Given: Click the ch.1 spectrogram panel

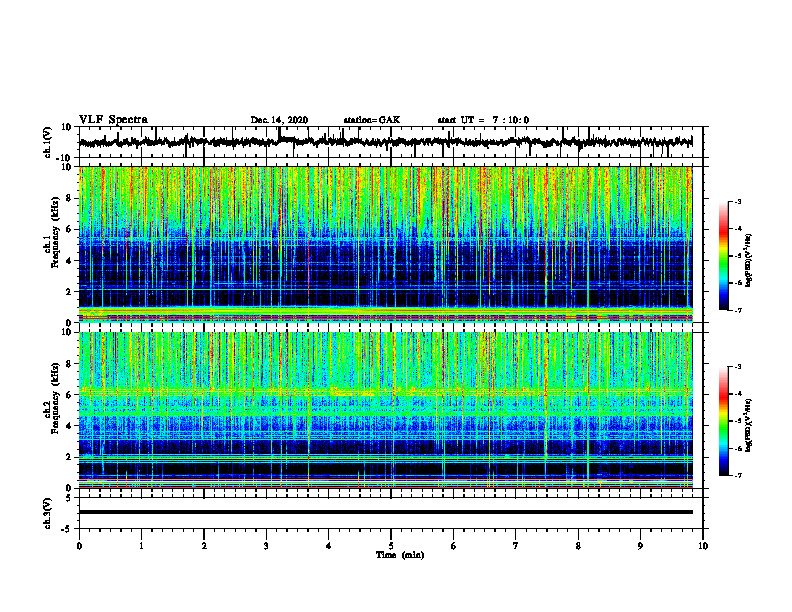Looking at the screenshot, I should point(385,244).
